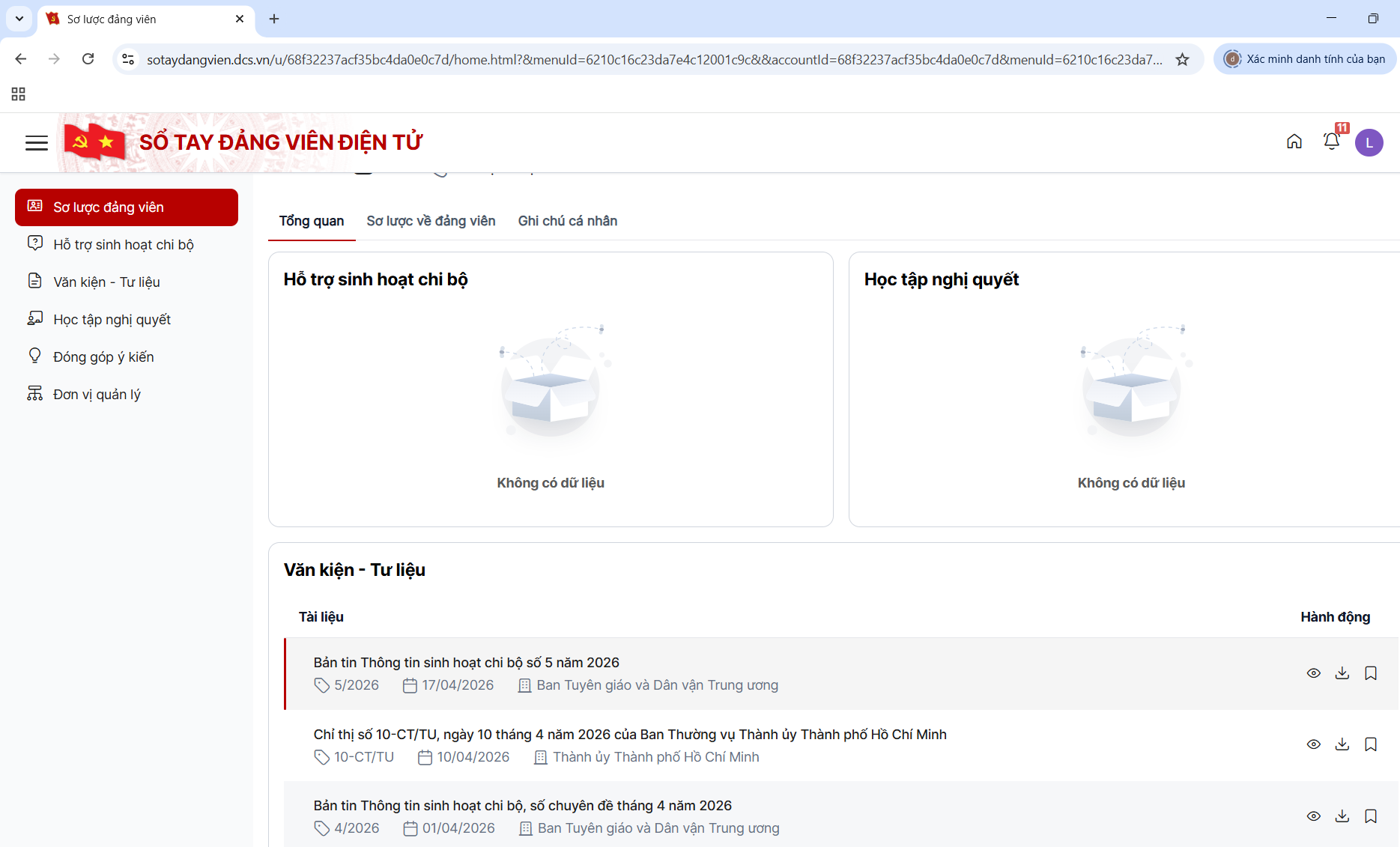Click the browser address bar URL
The width and height of the screenshot is (1400, 847).
(652, 60)
